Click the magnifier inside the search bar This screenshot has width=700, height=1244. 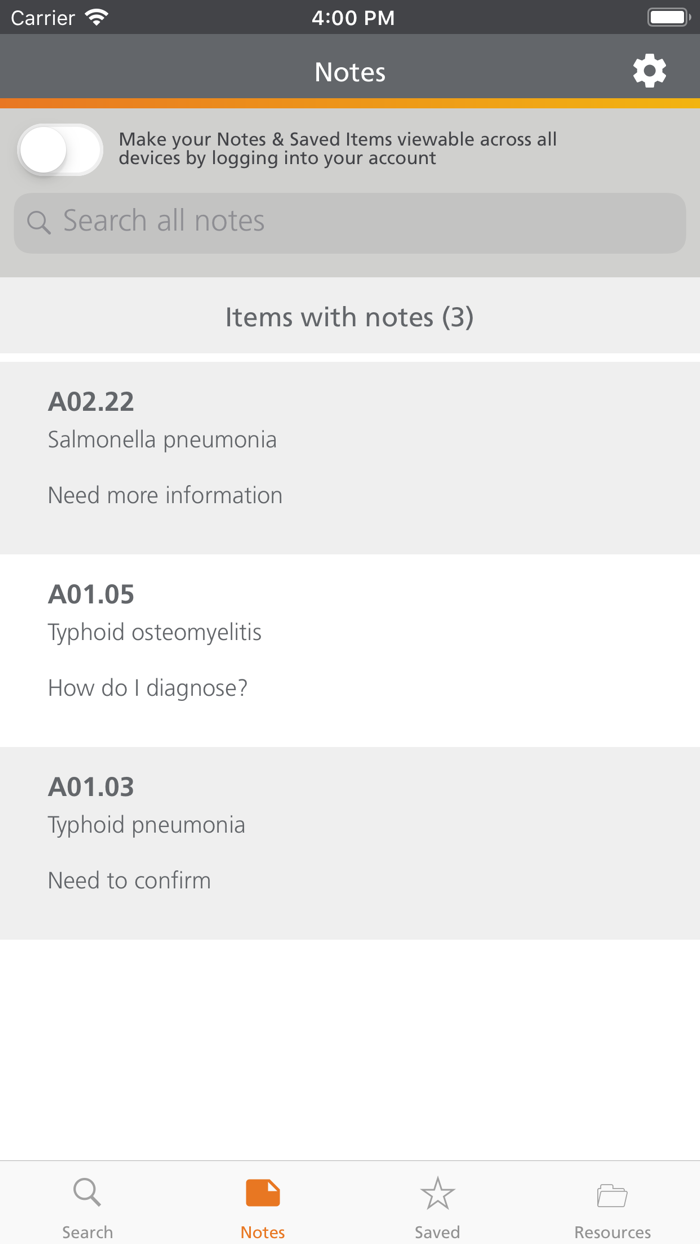click(x=38, y=221)
